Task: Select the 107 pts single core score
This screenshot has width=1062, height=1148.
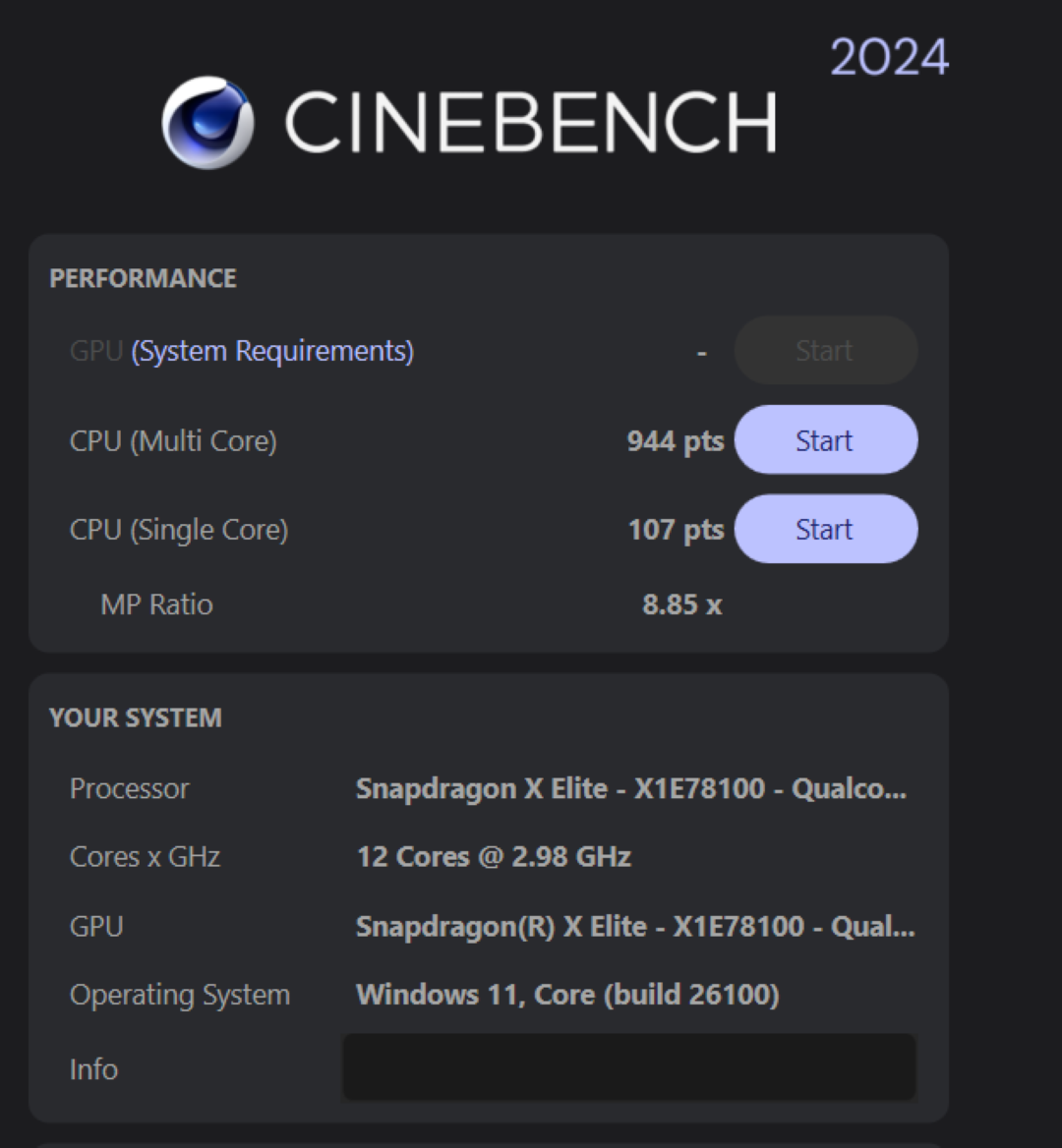Action: (x=675, y=530)
